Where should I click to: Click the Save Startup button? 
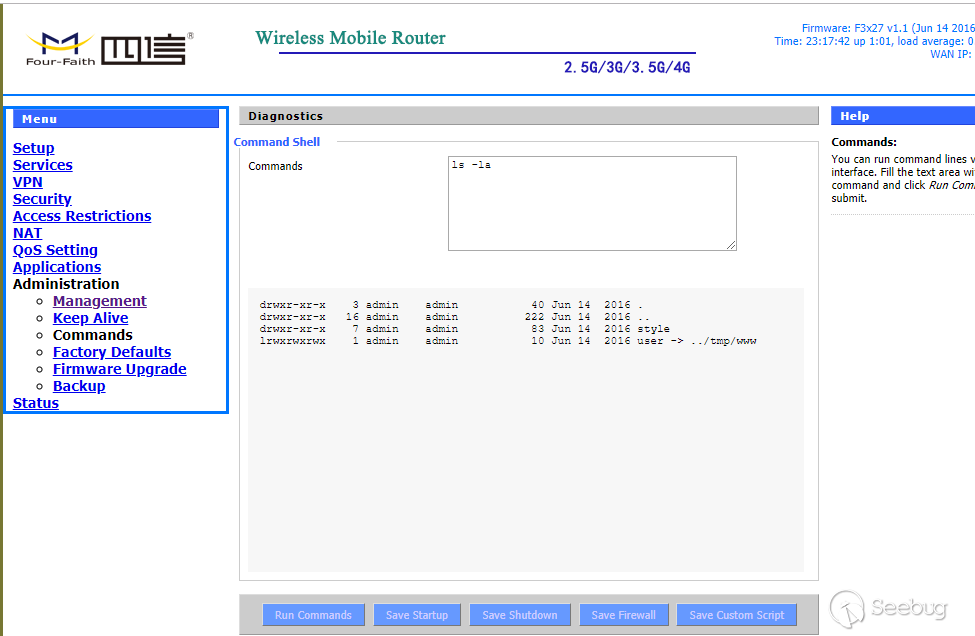417,615
